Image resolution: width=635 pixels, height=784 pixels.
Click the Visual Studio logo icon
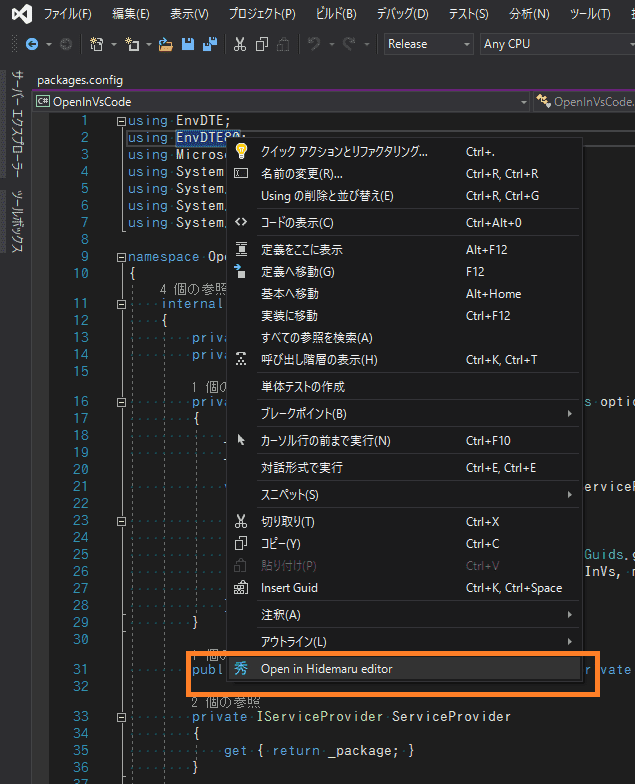click(22, 14)
